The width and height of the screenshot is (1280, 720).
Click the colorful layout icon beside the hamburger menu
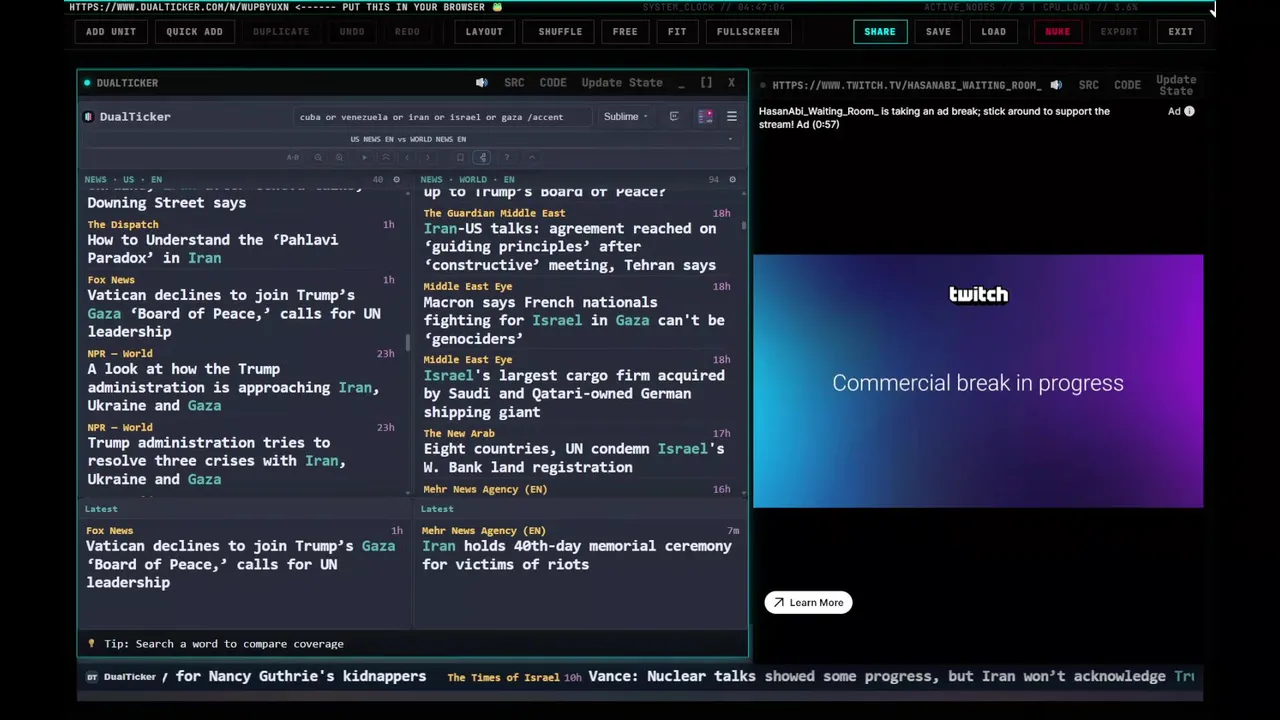705,117
